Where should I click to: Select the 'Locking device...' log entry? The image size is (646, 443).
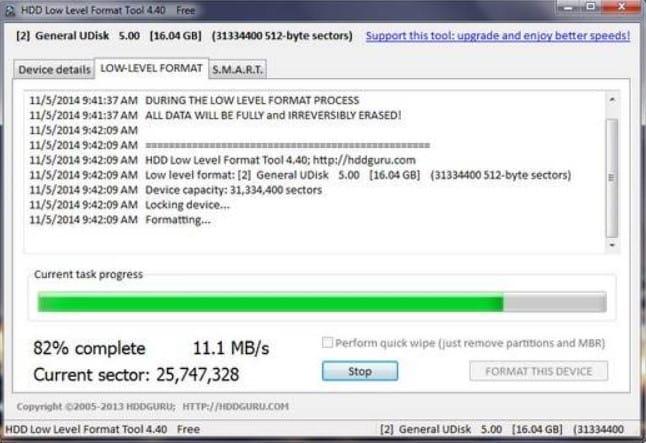(x=187, y=205)
